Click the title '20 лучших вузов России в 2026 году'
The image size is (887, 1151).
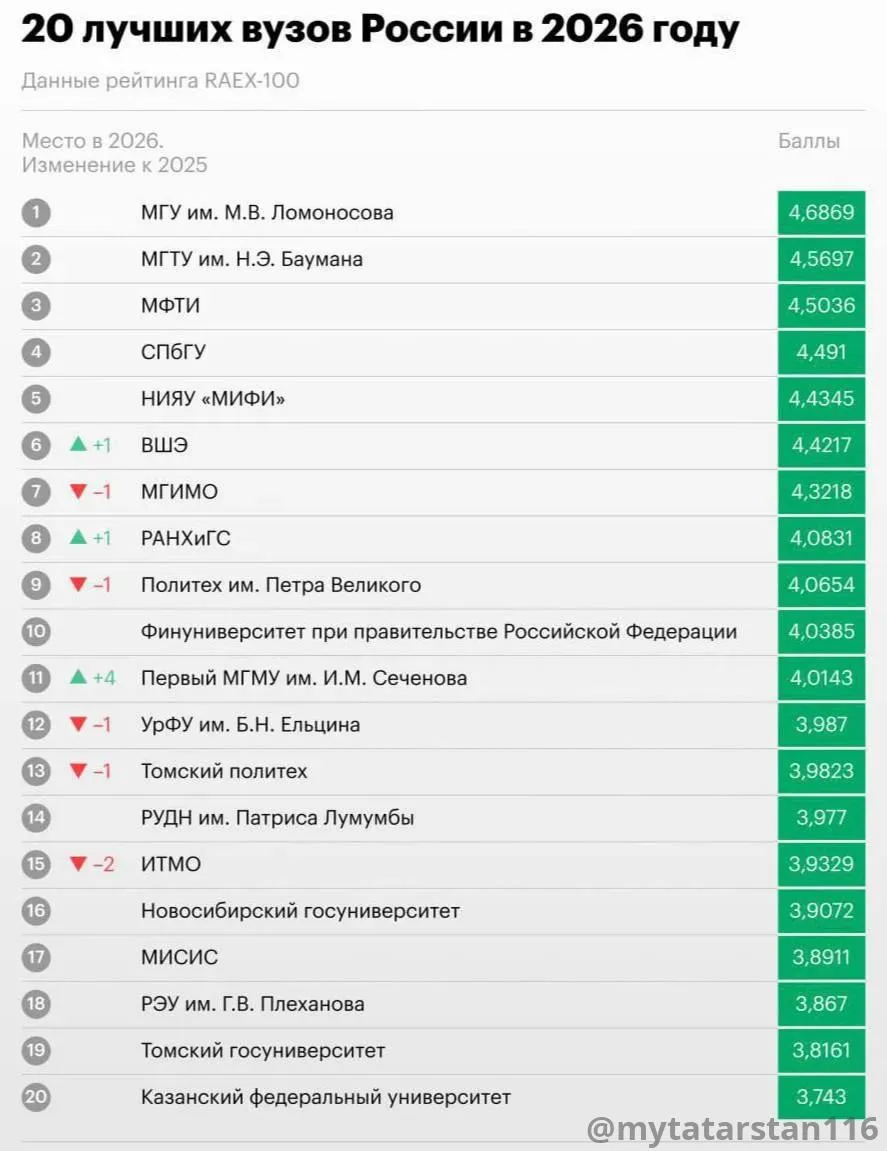[x=380, y=29]
